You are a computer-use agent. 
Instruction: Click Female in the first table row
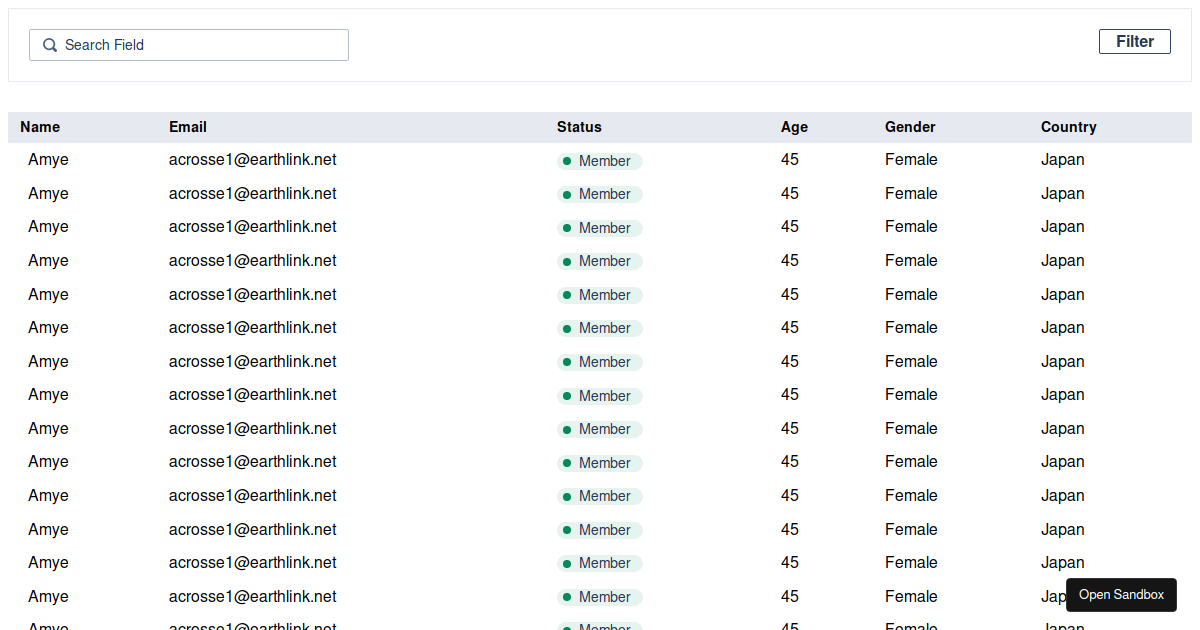pos(911,160)
